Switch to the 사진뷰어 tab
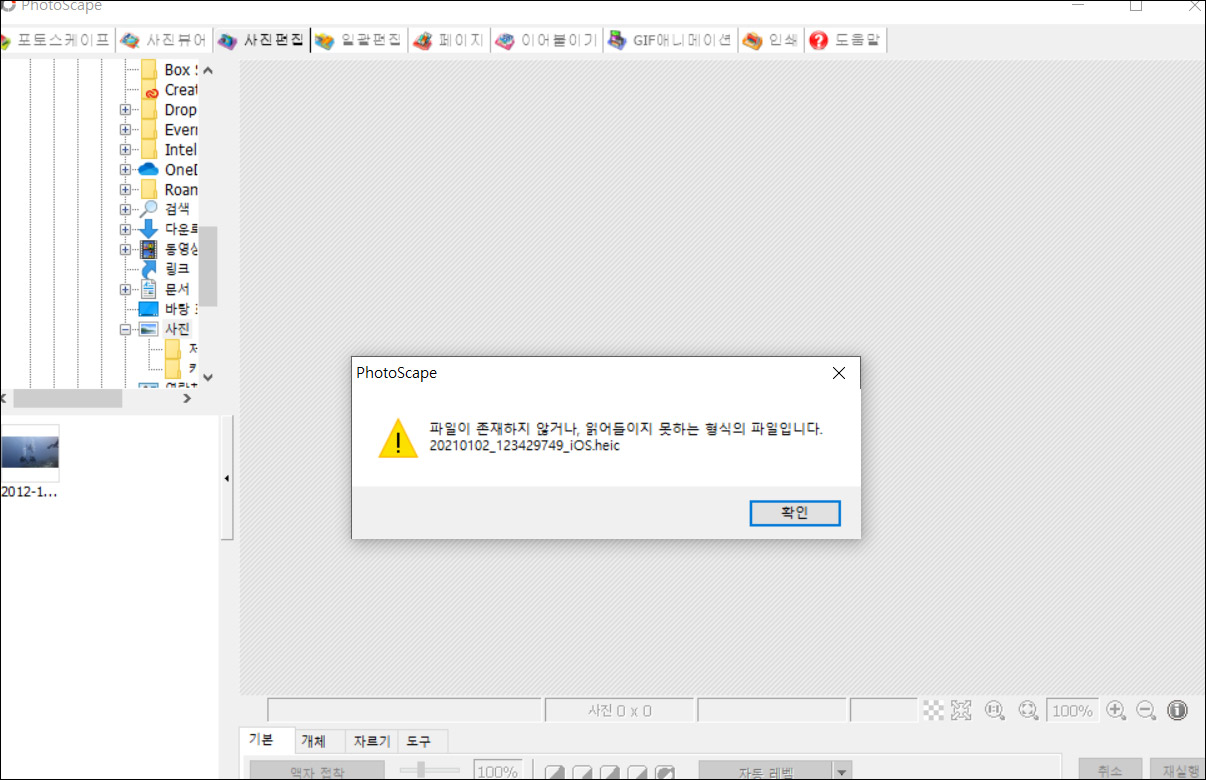 (164, 41)
